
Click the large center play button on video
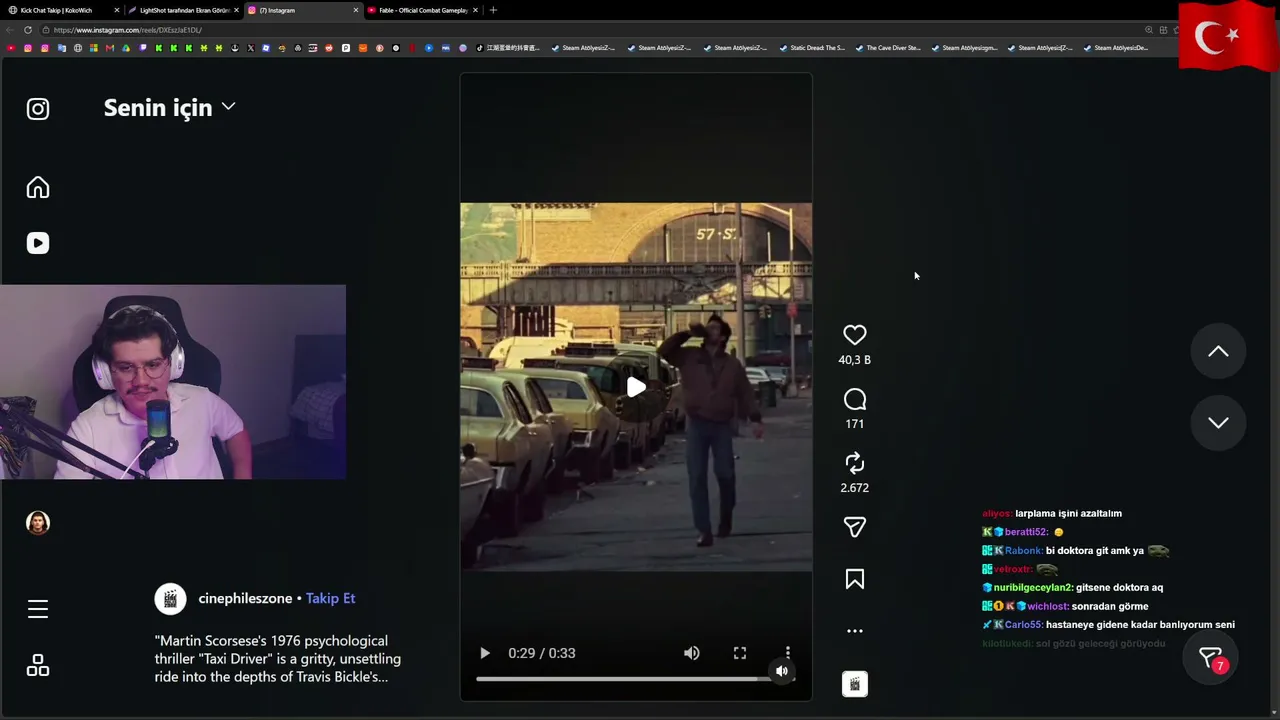point(636,387)
